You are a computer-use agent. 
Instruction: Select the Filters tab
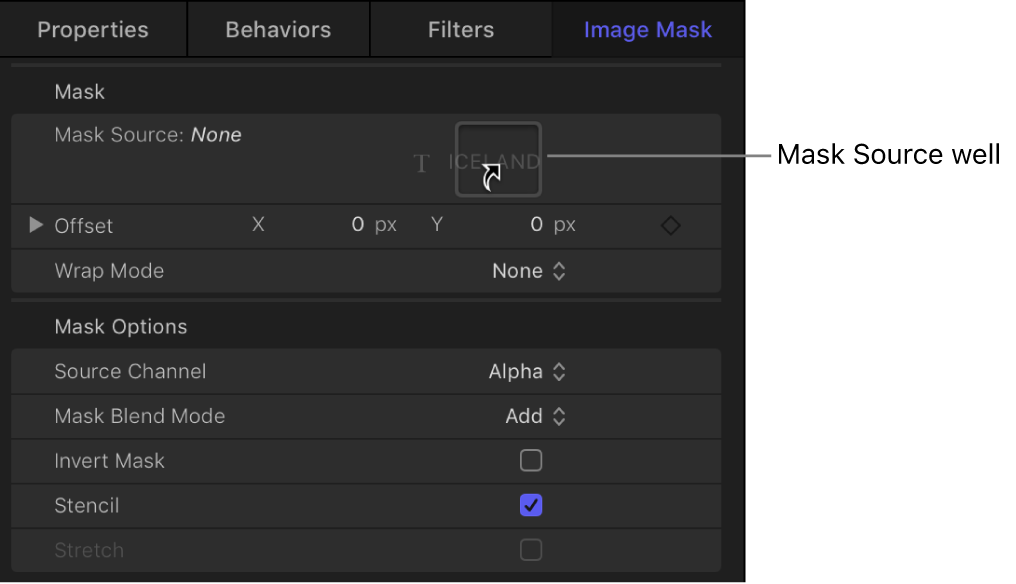[x=461, y=29]
